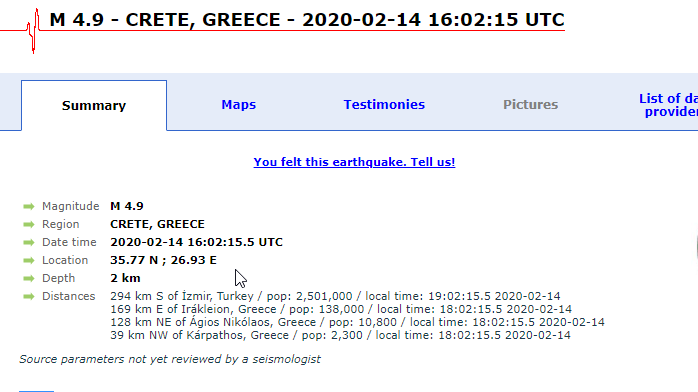Click the İzmir, Turkey distance line
The width and height of the screenshot is (698, 392).
(335, 296)
